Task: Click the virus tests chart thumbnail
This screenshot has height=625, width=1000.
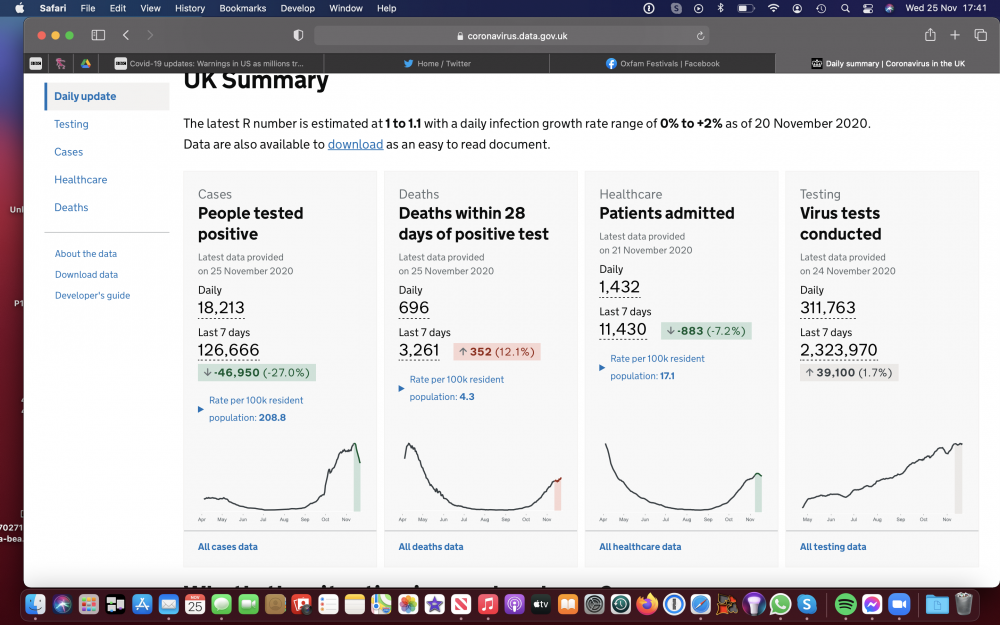Action: [882, 482]
